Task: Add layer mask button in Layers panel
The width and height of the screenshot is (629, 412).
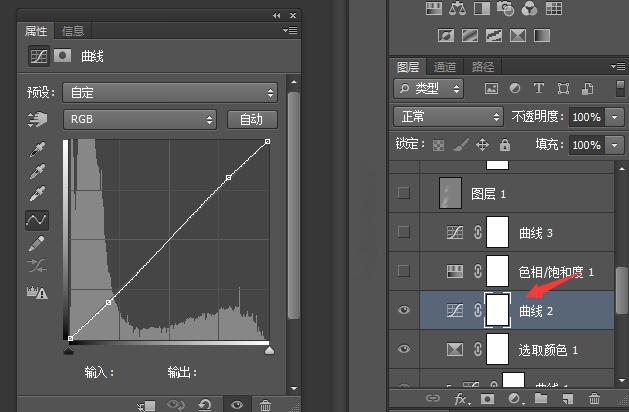Action: tap(487, 398)
